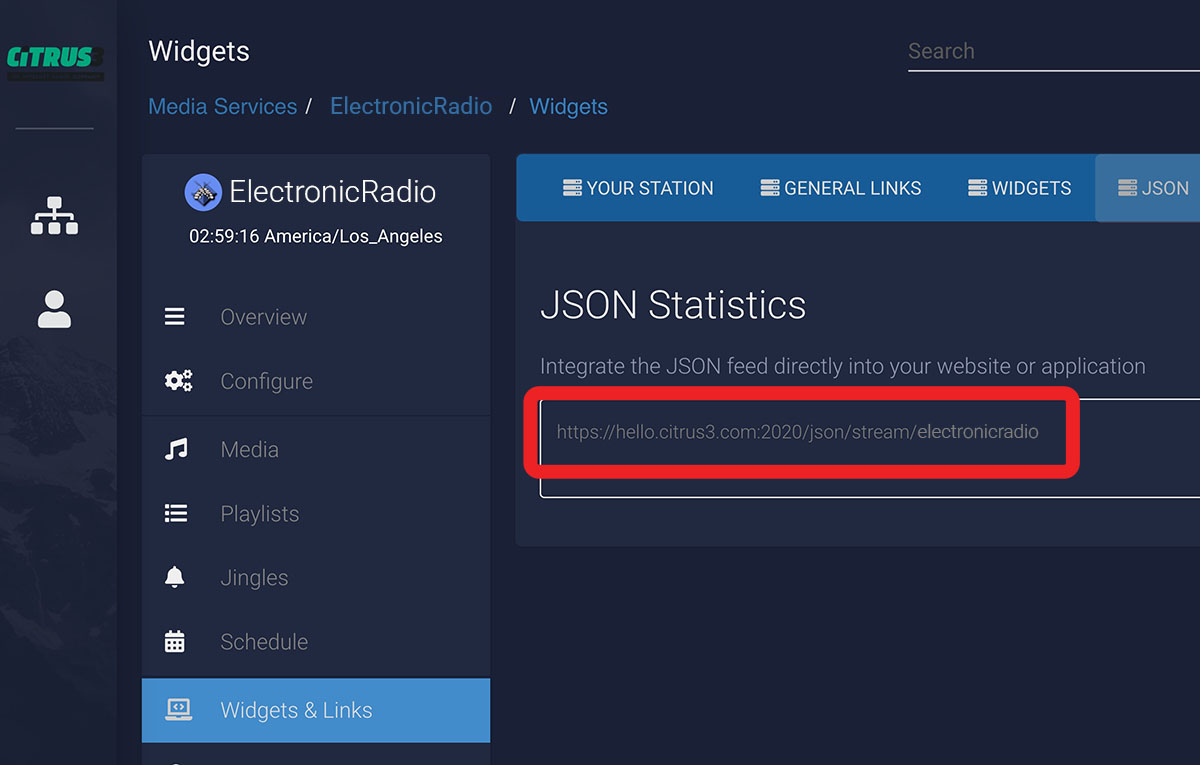This screenshot has width=1200, height=765.
Task: Click the ElectronicRadio station avatar
Action: pyautogui.click(x=203, y=192)
